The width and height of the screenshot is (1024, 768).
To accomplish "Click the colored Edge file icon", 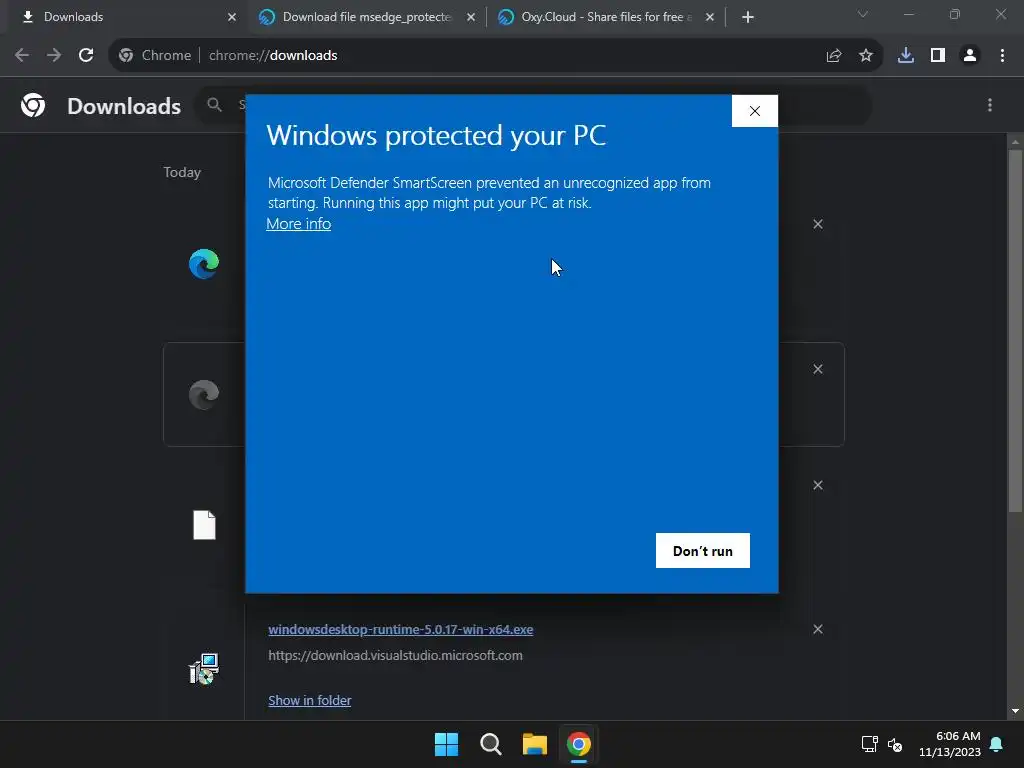I will tap(204, 264).
